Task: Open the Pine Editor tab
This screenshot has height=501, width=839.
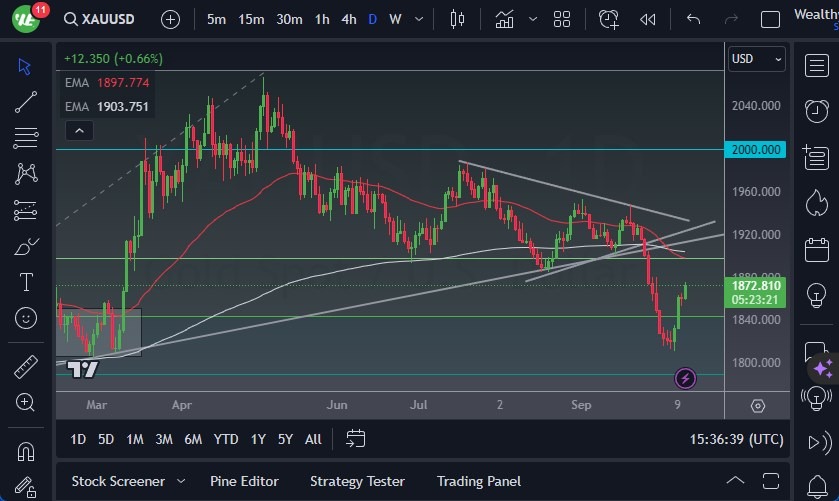Action: pyautogui.click(x=244, y=481)
